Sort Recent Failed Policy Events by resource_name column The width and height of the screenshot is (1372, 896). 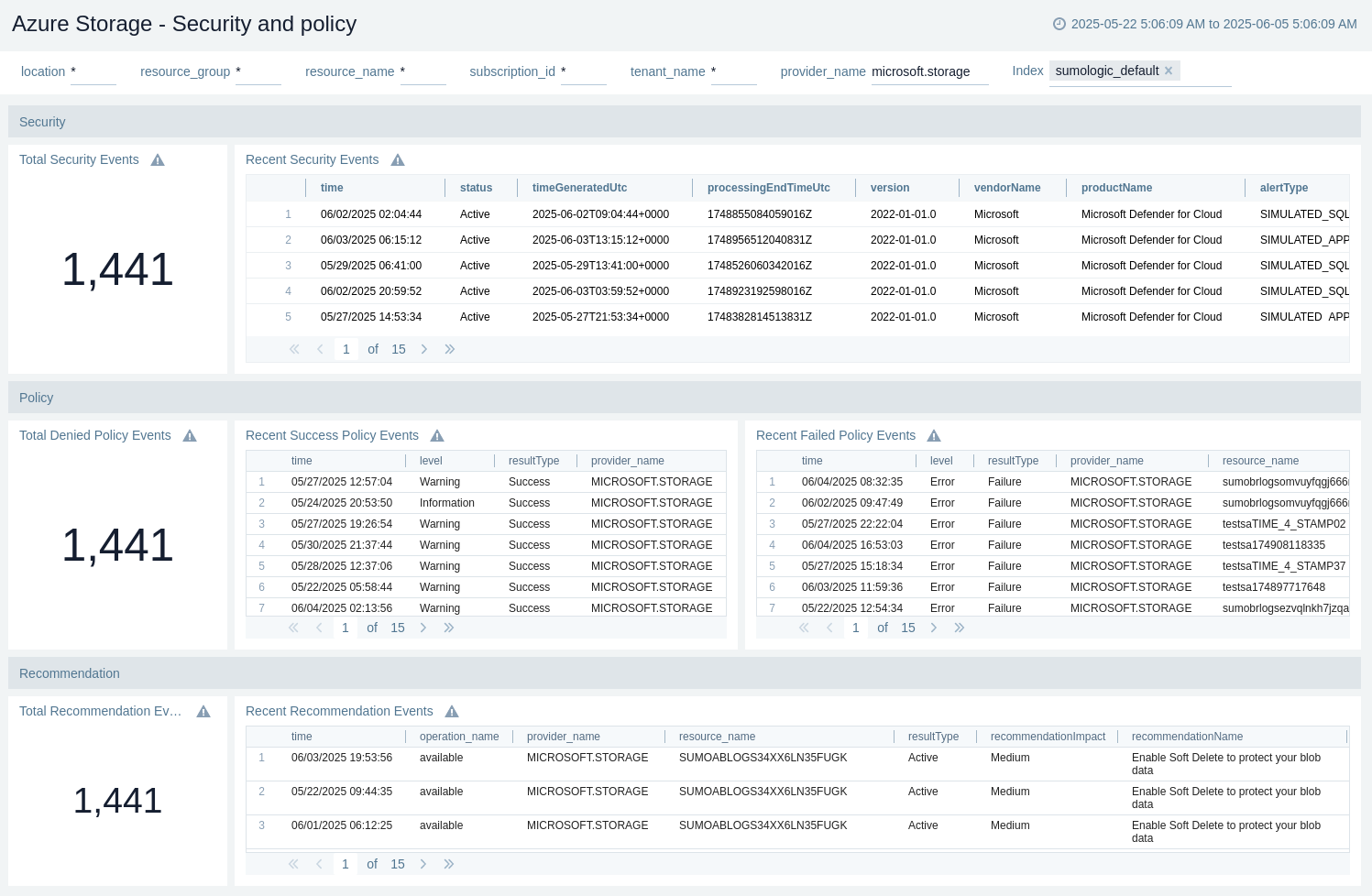[1260, 461]
